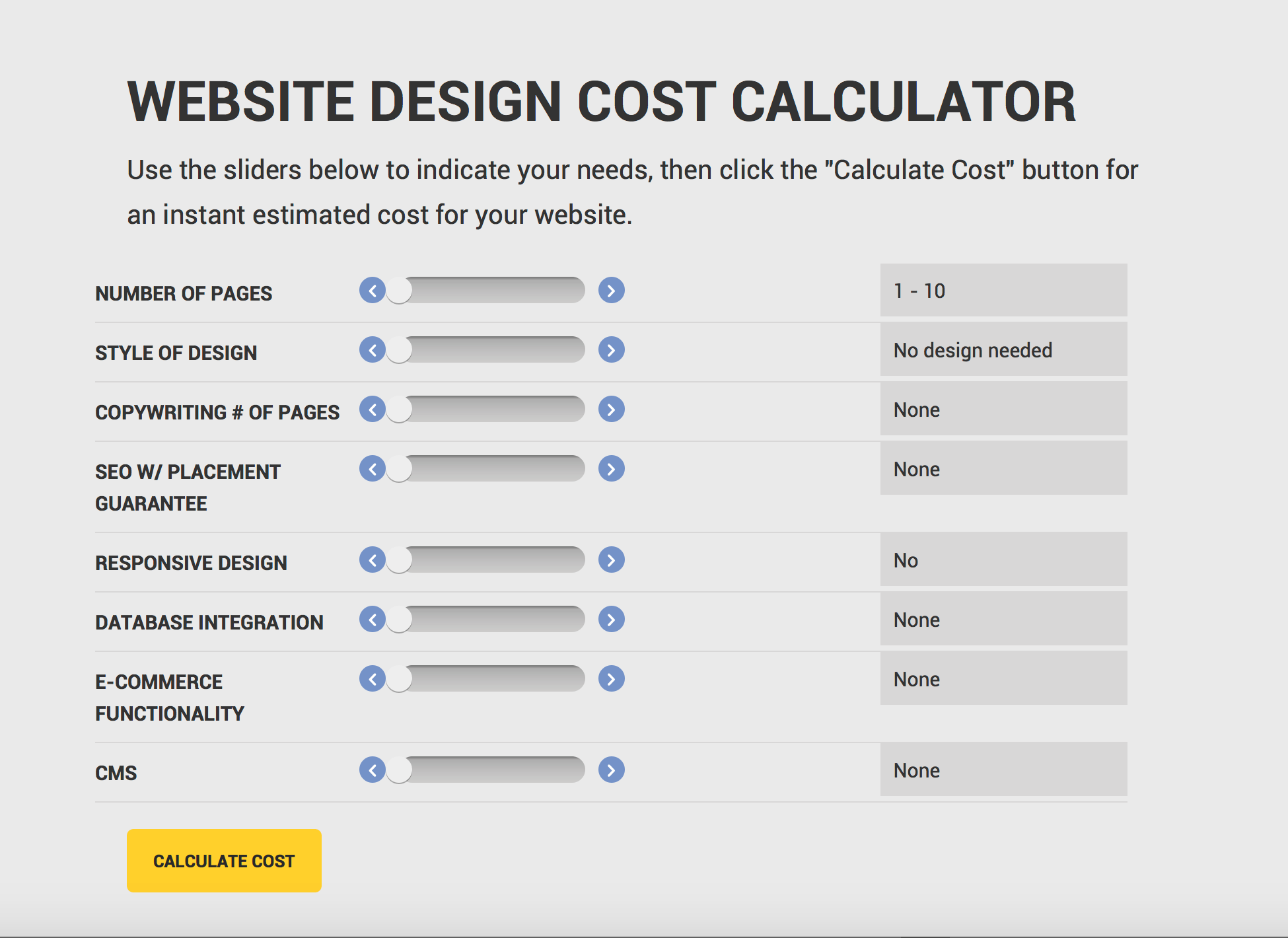Increase the CMS value using its right arrow
Viewport: 1288px width, 938px height.
(612, 770)
